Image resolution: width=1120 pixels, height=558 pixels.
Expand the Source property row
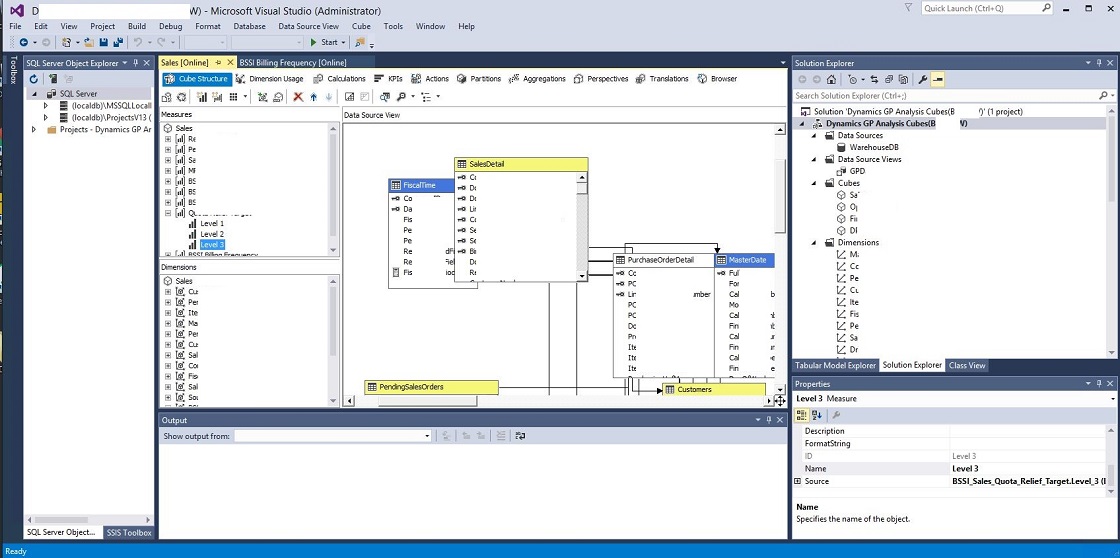(798, 481)
